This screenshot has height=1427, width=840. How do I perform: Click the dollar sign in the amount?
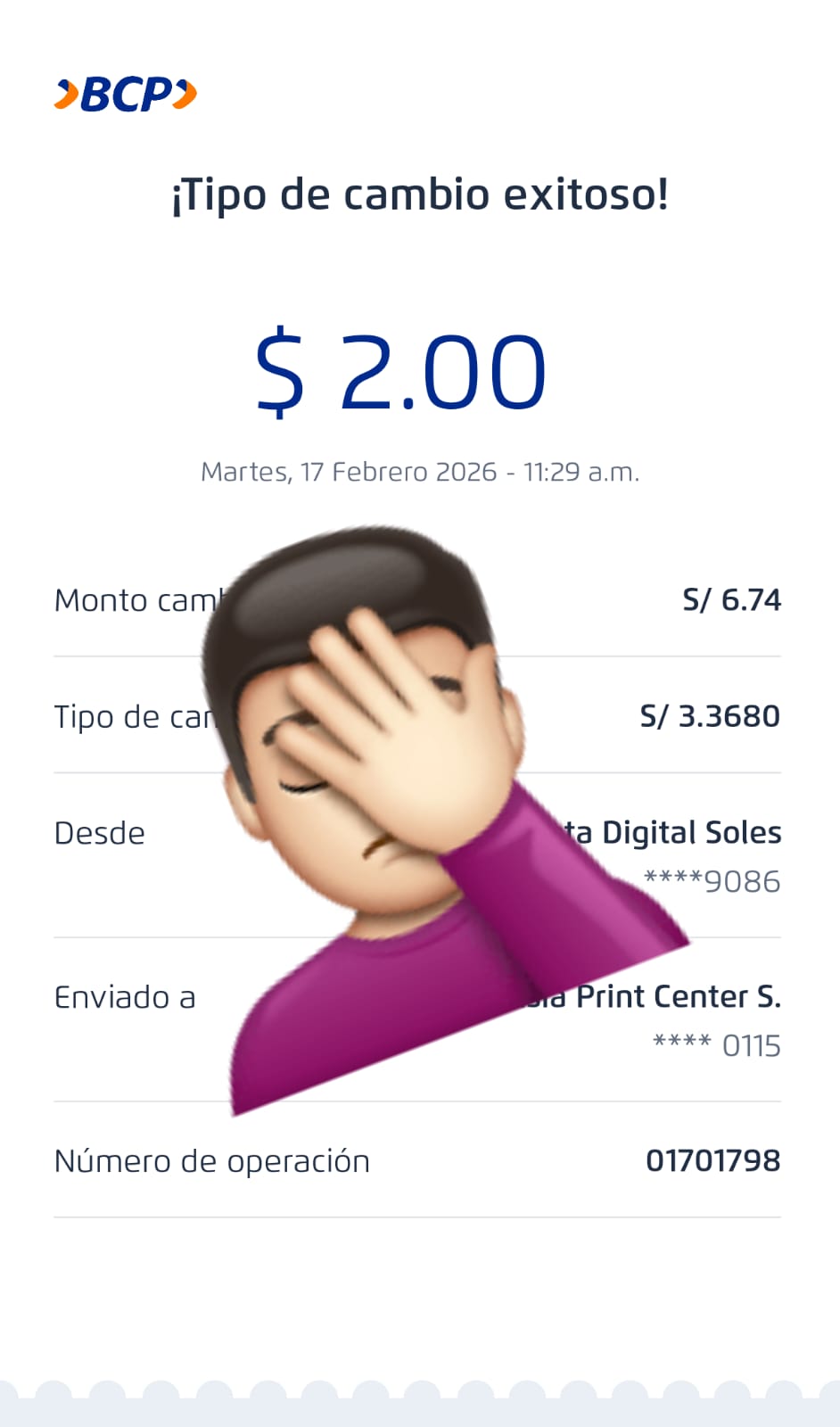click(280, 372)
